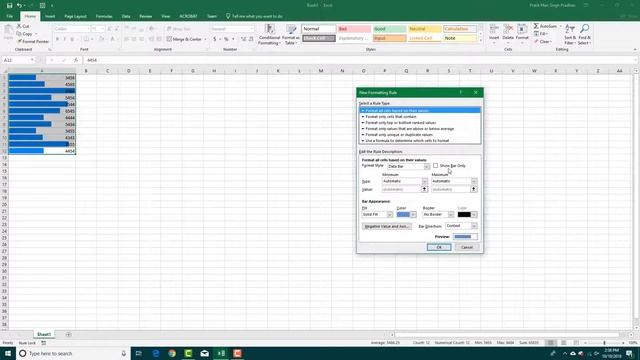Viewport: 640px width, 360px height.
Task: Click the Clear eraser icon
Action: pyautogui.click(x=536, y=42)
